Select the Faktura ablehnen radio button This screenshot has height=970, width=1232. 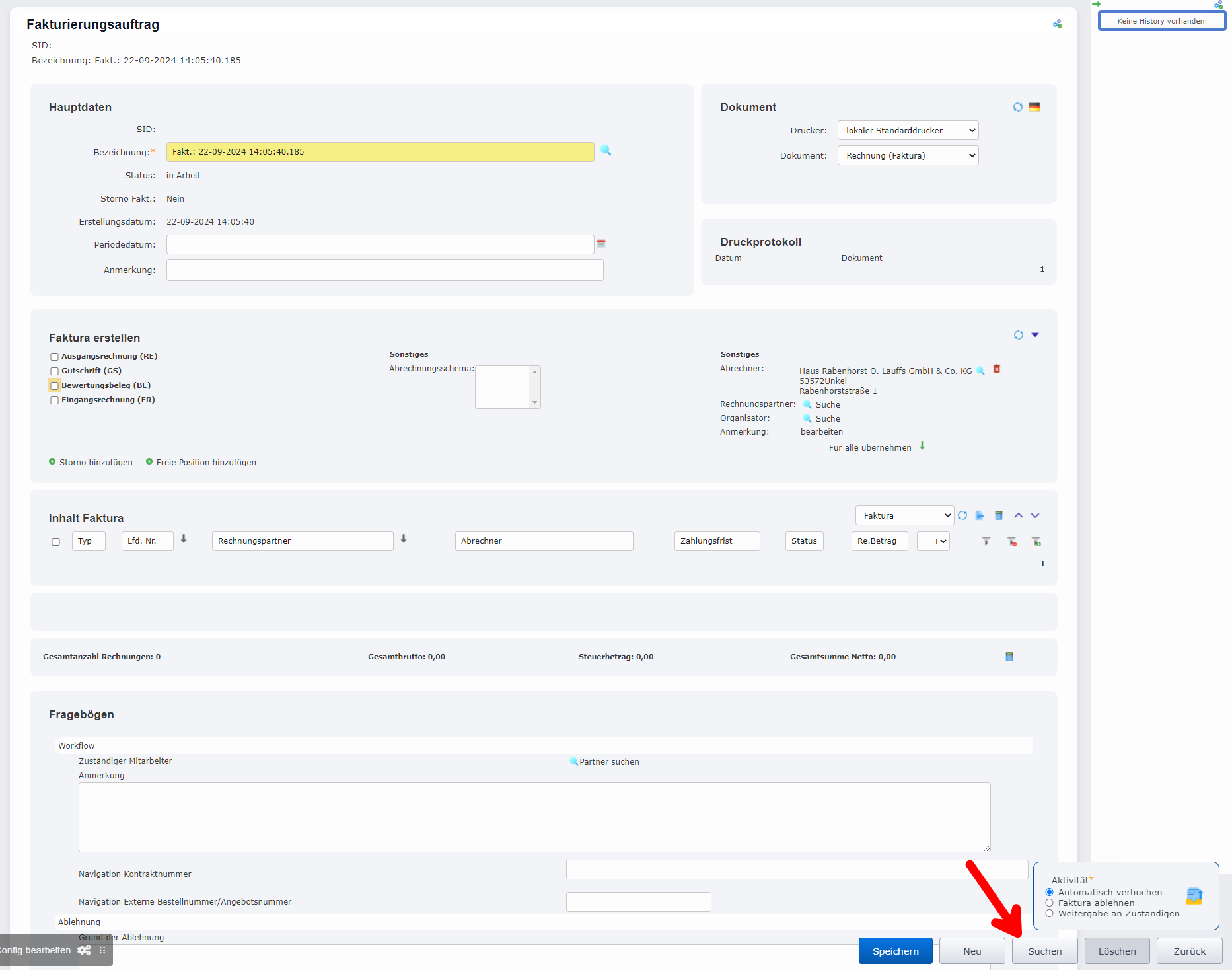pyautogui.click(x=1049, y=903)
